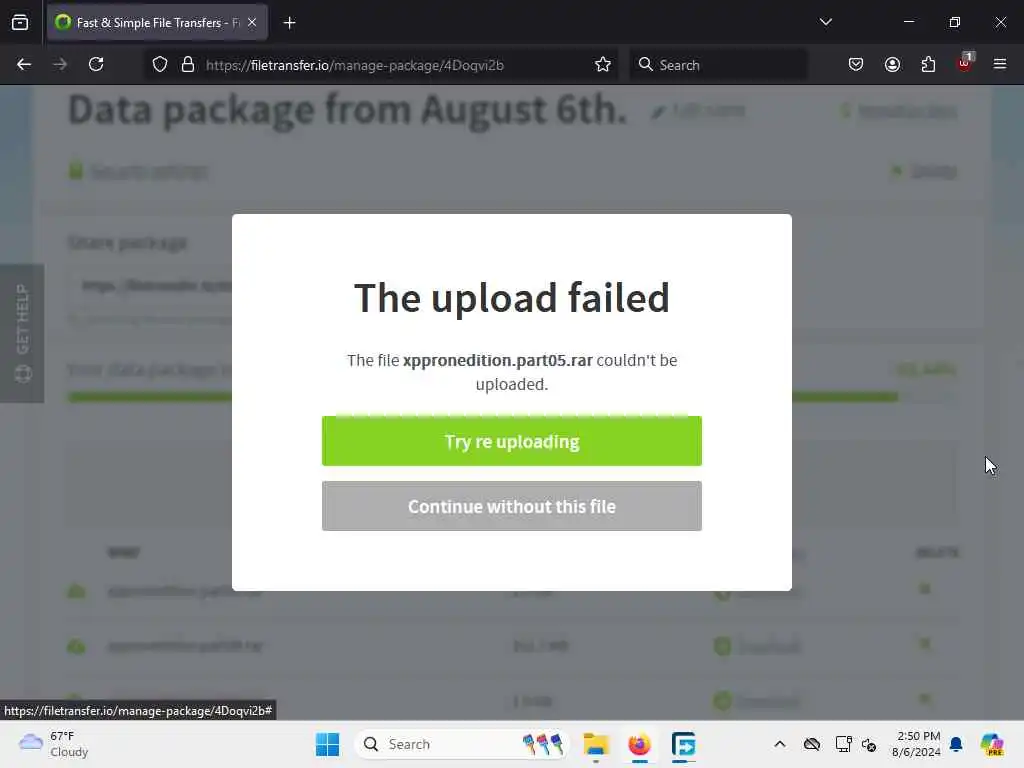Open the Firefox account icon
The image size is (1024, 768).
click(892, 64)
